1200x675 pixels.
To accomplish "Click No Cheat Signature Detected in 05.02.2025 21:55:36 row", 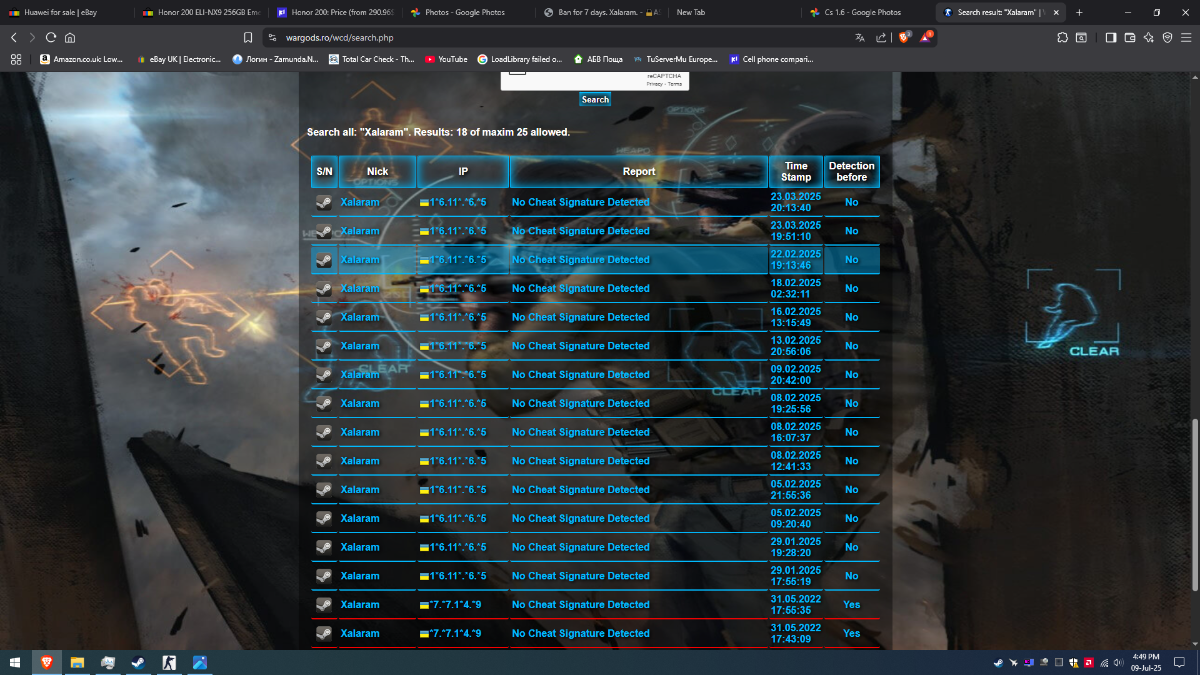I will 581,490.
